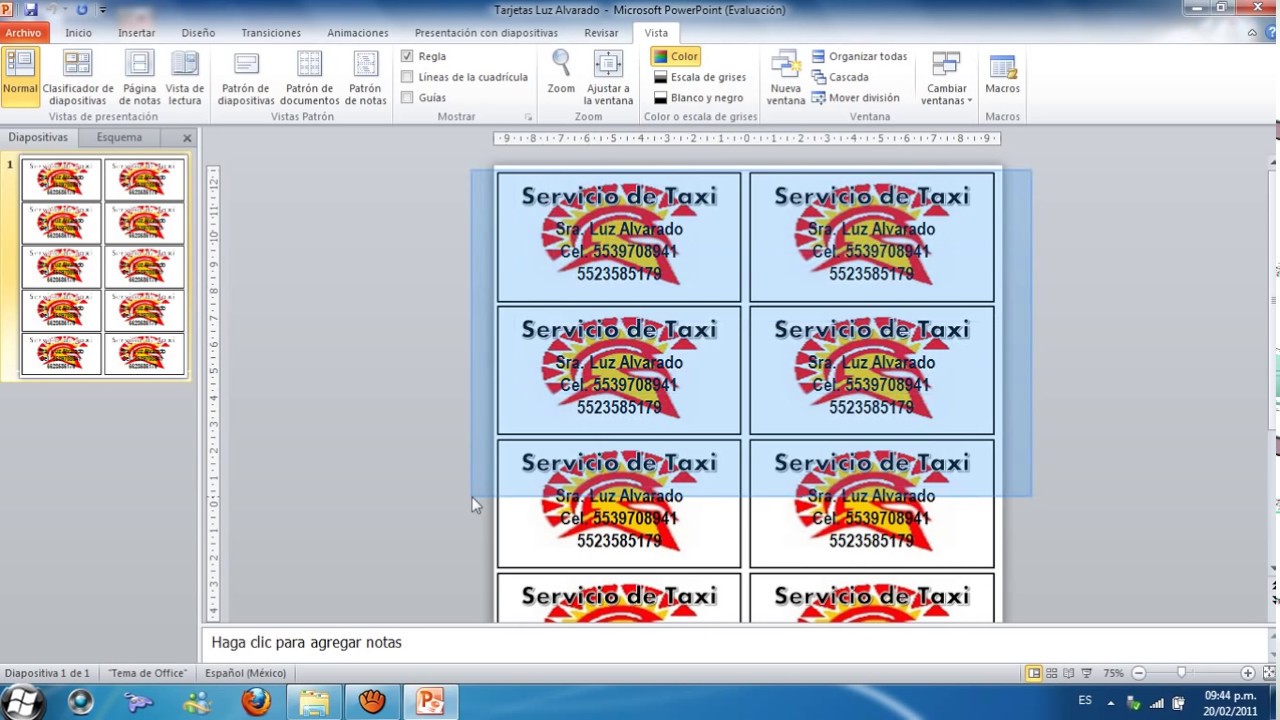Open file explorer from the taskbar
This screenshot has height=720, width=1280.
coord(314,702)
